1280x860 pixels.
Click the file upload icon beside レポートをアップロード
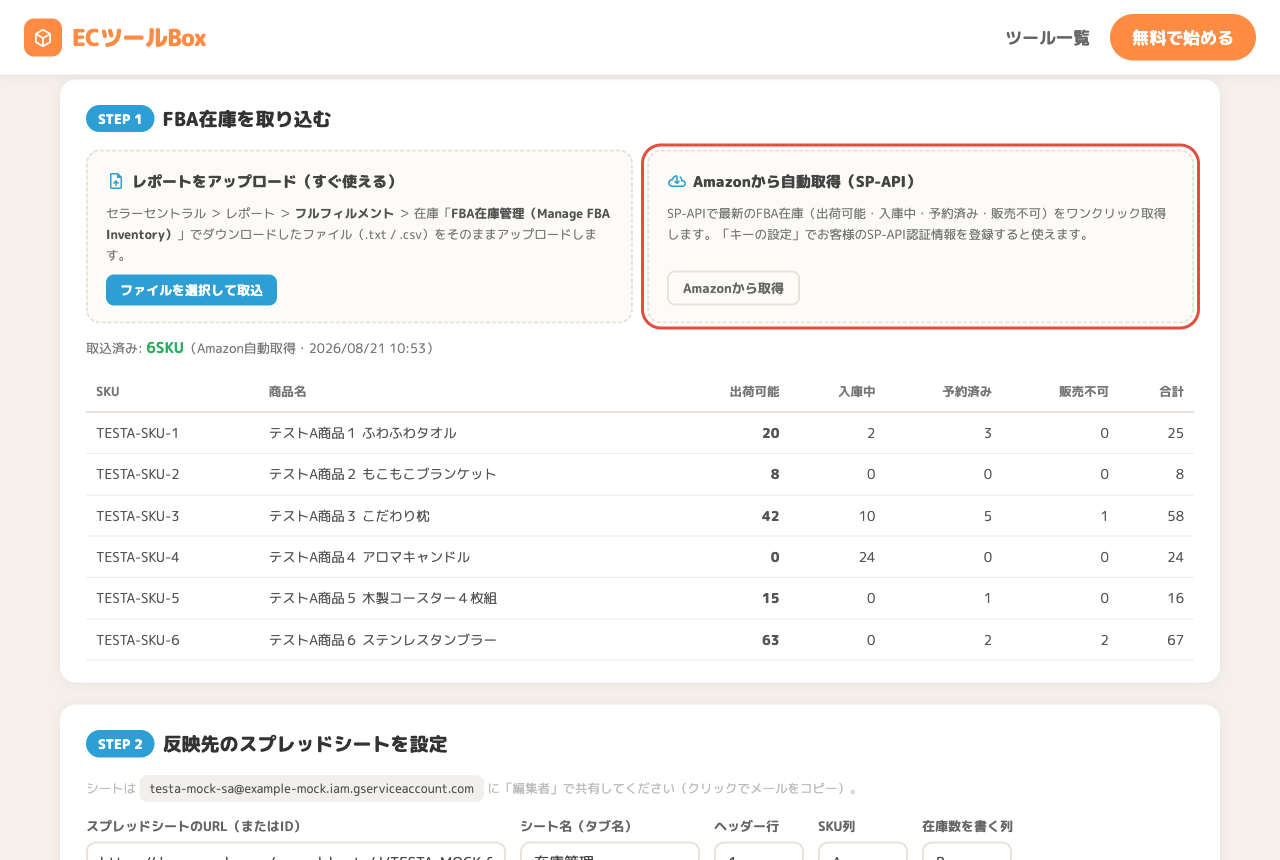tap(116, 181)
